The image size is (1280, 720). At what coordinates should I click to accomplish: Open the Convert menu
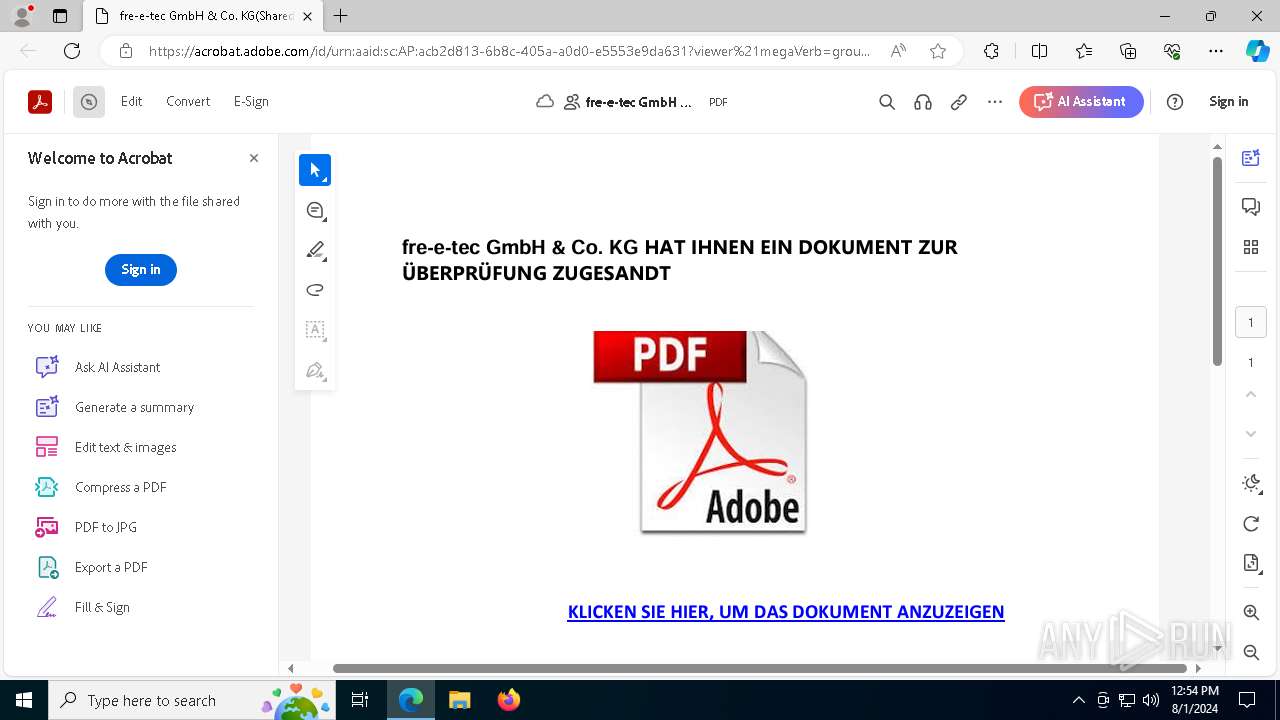188,101
